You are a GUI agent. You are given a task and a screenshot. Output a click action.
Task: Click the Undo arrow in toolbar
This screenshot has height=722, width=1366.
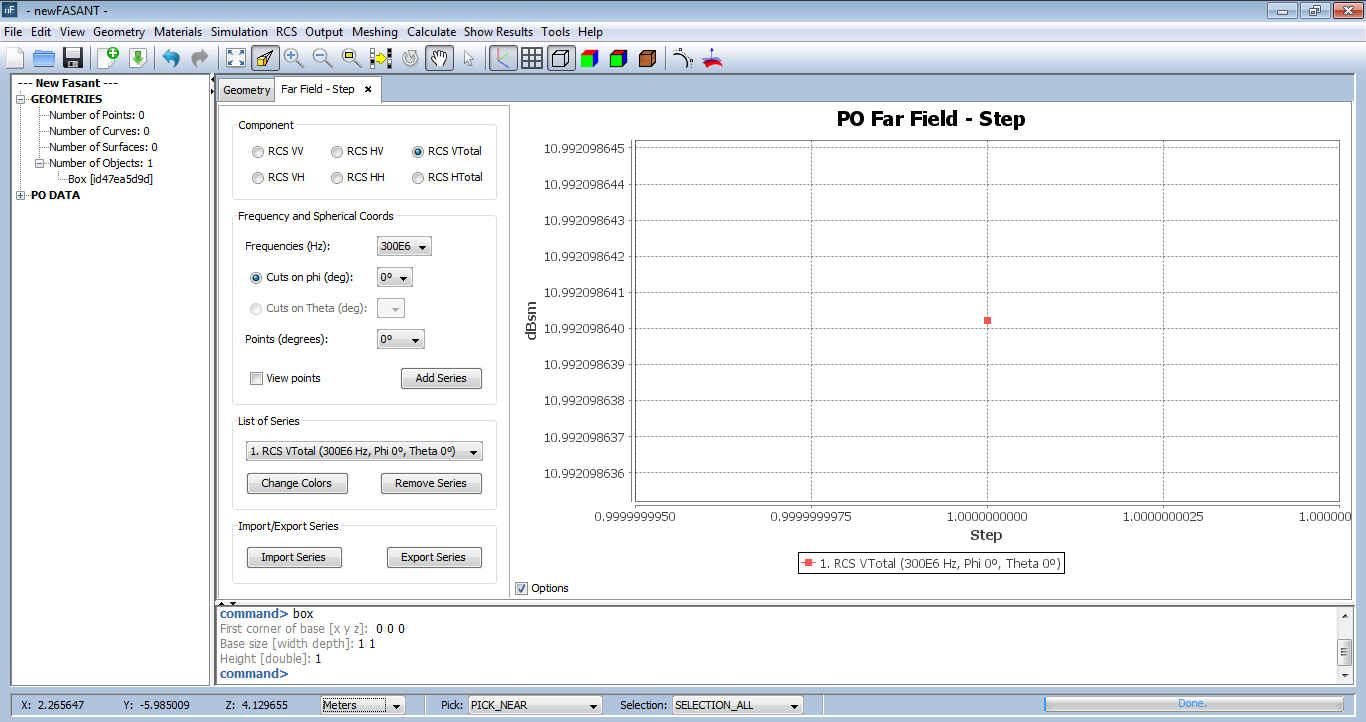(x=171, y=58)
